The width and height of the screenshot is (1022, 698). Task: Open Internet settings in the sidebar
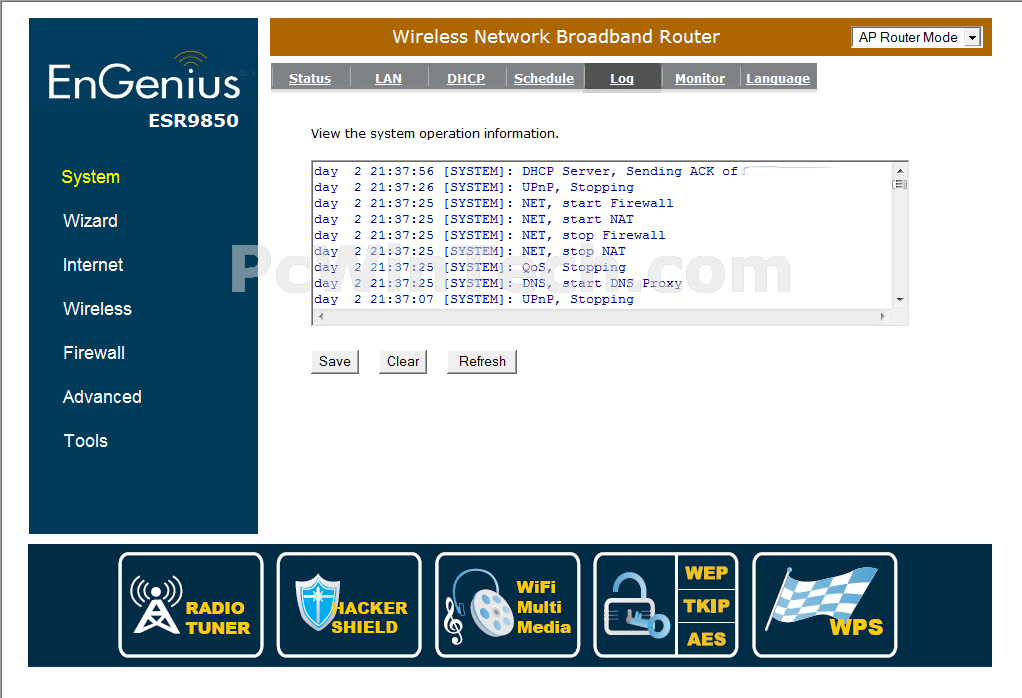click(x=93, y=265)
